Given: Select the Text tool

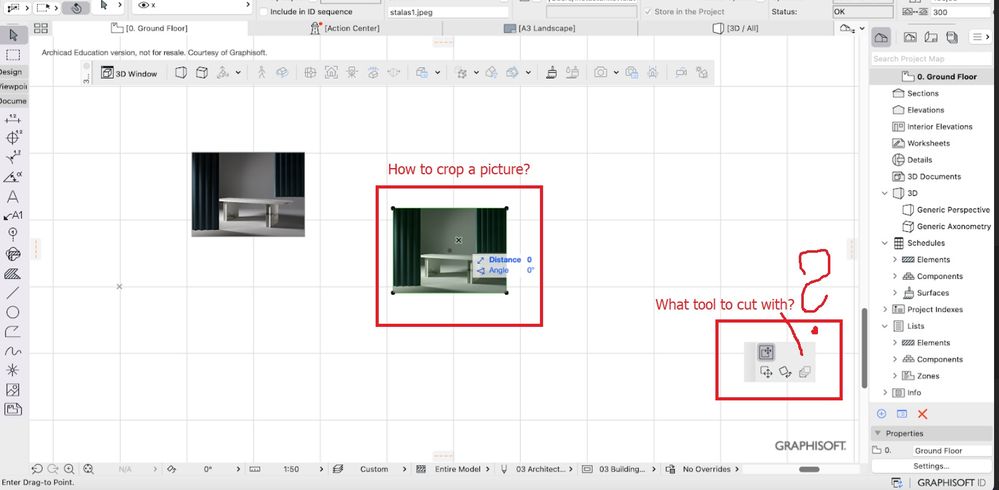Looking at the screenshot, I should click(13, 197).
